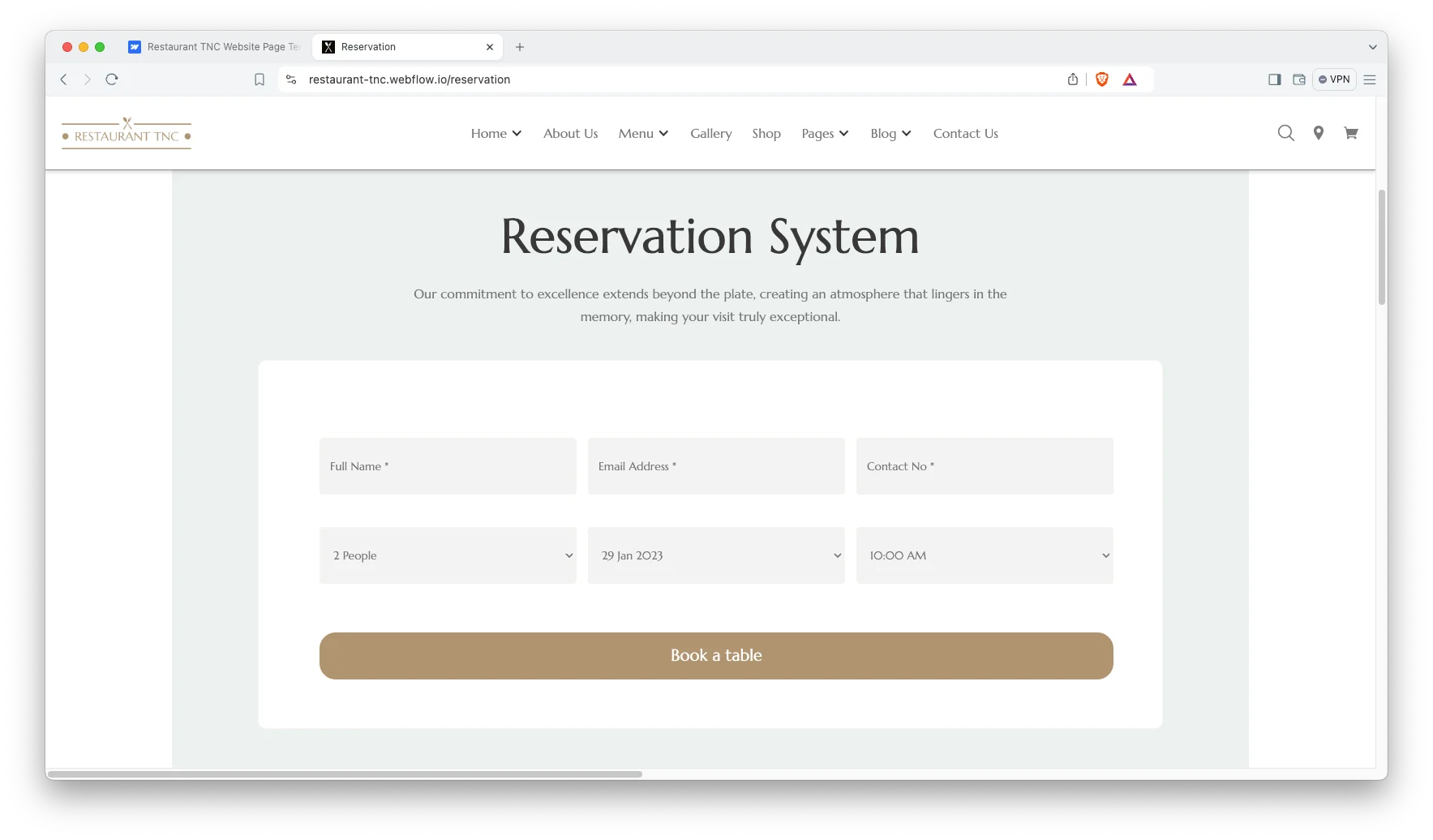Open the 2 People guest dropdown
This screenshot has width=1433, height=840.
click(448, 555)
